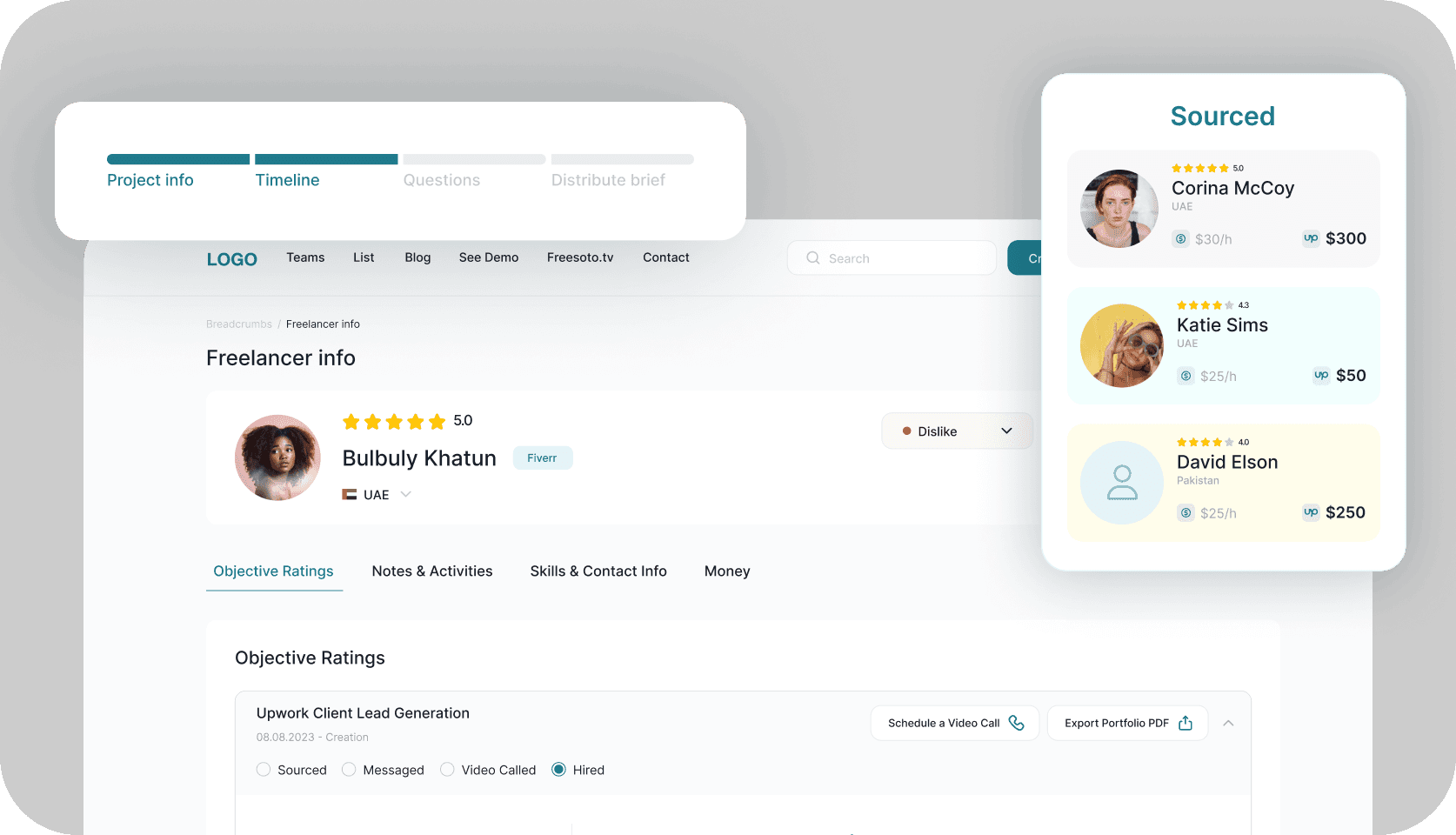Switch to the Skills & Contact Info tab
Viewport: 1456px width, 835px height.
point(598,571)
